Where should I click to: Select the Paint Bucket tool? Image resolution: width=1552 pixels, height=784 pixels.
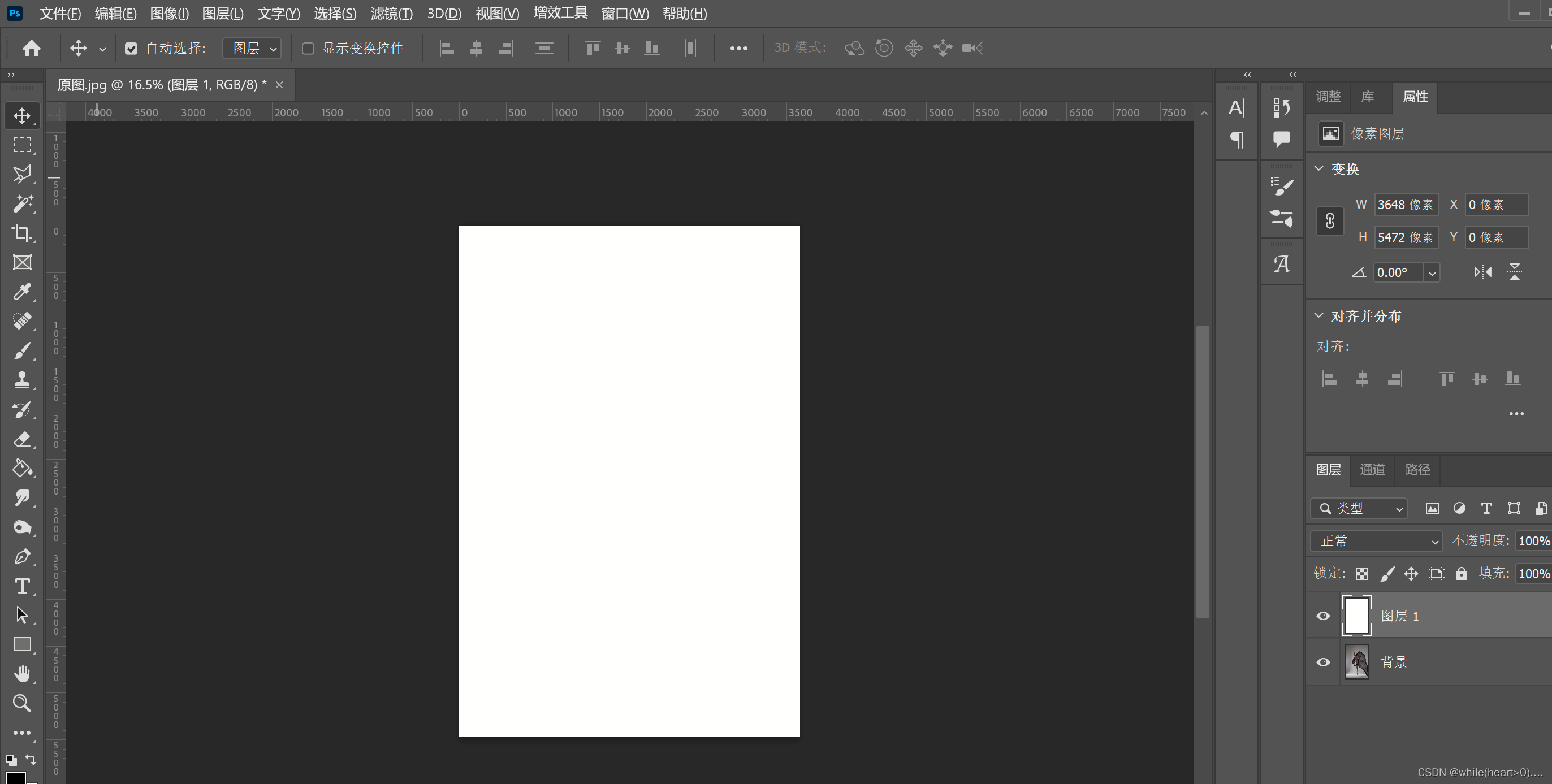pyautogui.click(x=22, y=469)
